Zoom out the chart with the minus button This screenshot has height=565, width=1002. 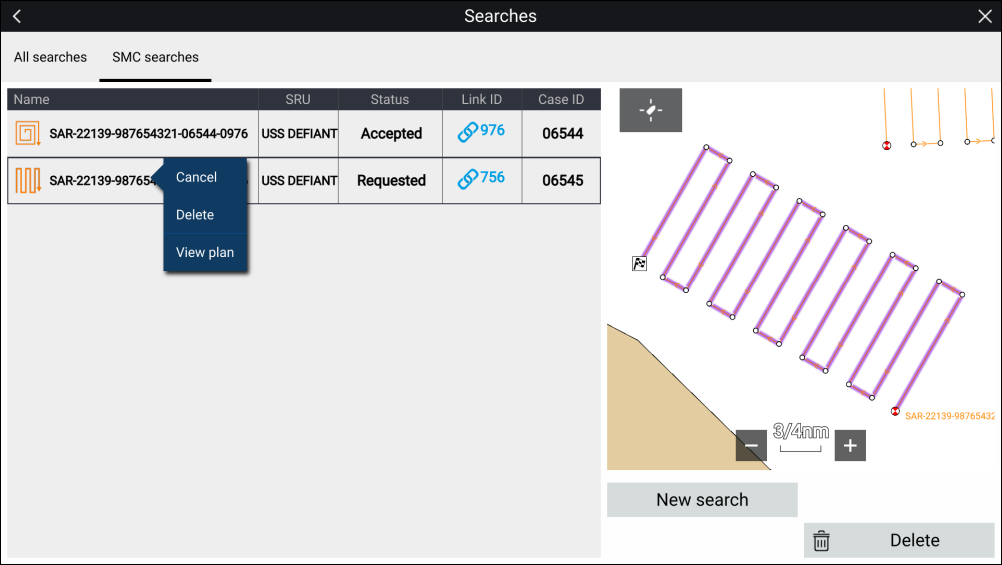click(x=751, y=446)
